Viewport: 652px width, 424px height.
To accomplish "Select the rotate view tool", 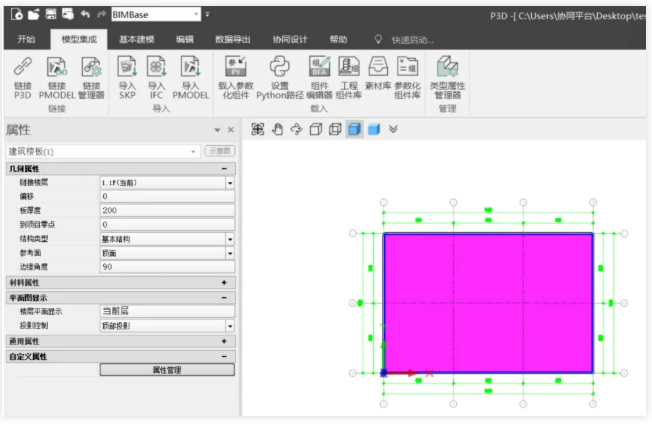I will pyautogui.click(x=296, y=129).
